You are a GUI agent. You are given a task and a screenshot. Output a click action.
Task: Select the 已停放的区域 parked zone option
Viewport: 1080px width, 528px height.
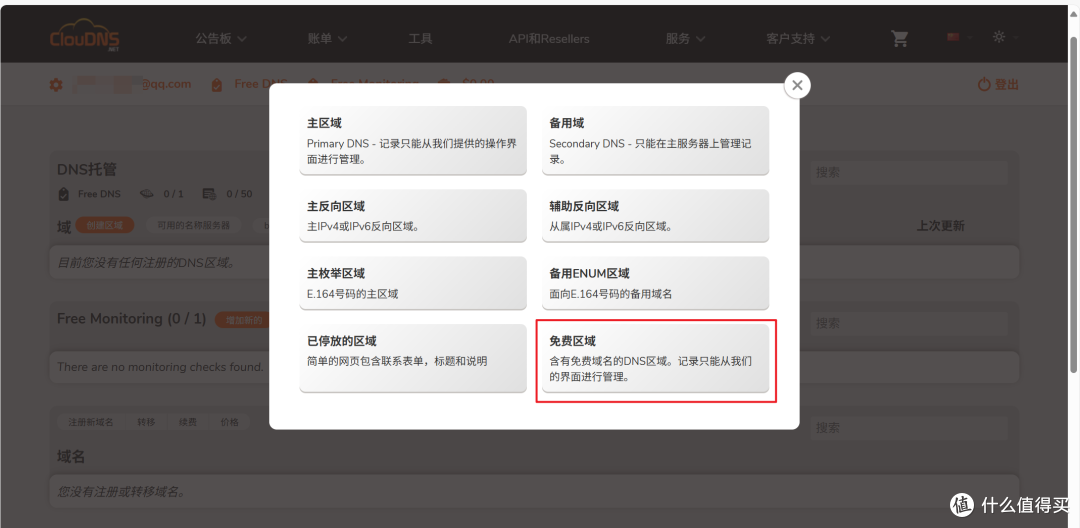coord(413,358)
